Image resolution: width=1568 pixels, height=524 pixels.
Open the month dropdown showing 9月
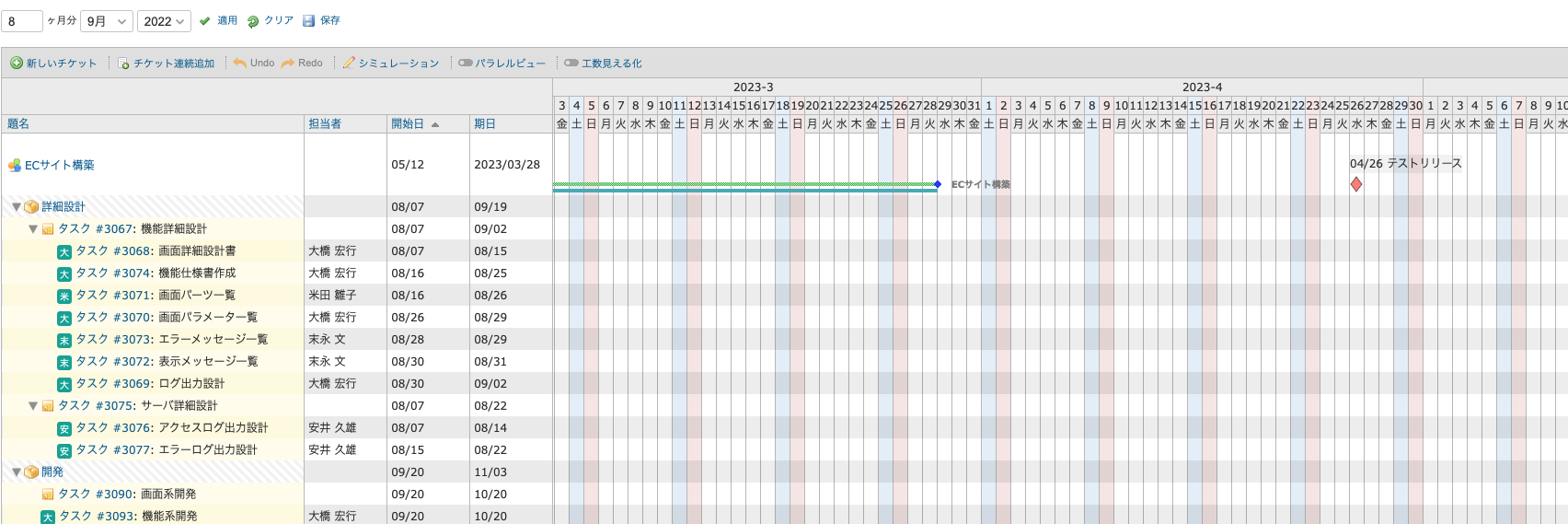(x=108, y=21)
